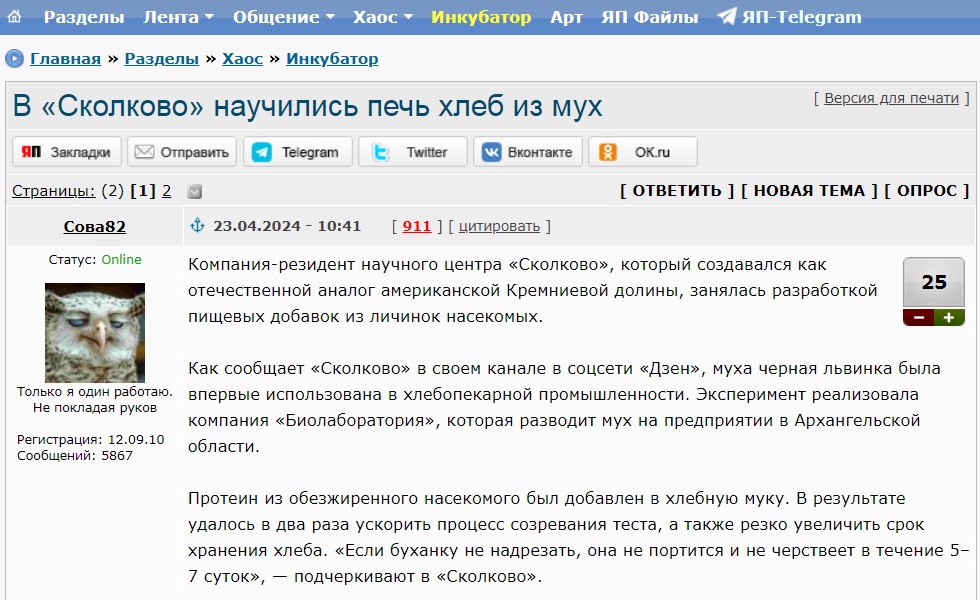Open the Инкубатор menu item
This screenshot has width=980, height=600.
[481, 17]
